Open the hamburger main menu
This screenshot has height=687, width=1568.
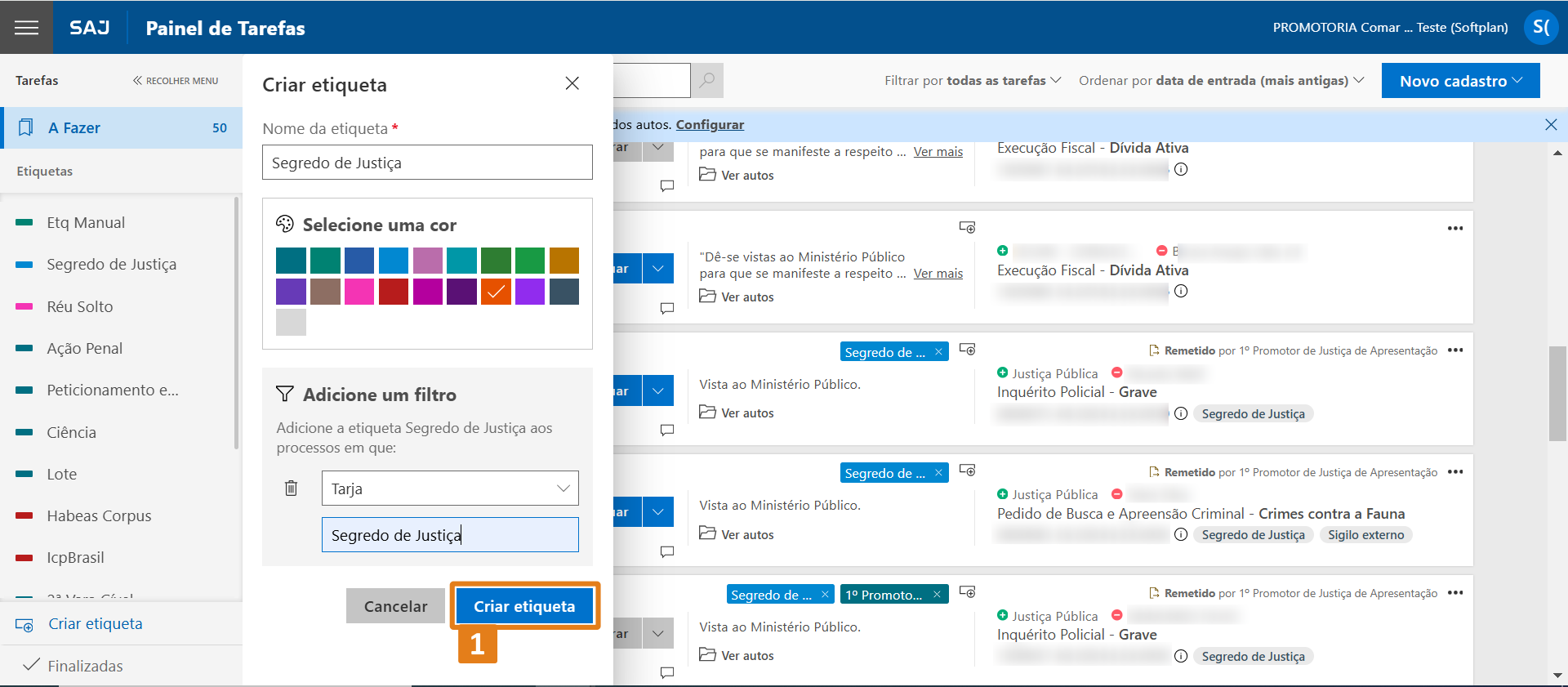coord(26,28)
